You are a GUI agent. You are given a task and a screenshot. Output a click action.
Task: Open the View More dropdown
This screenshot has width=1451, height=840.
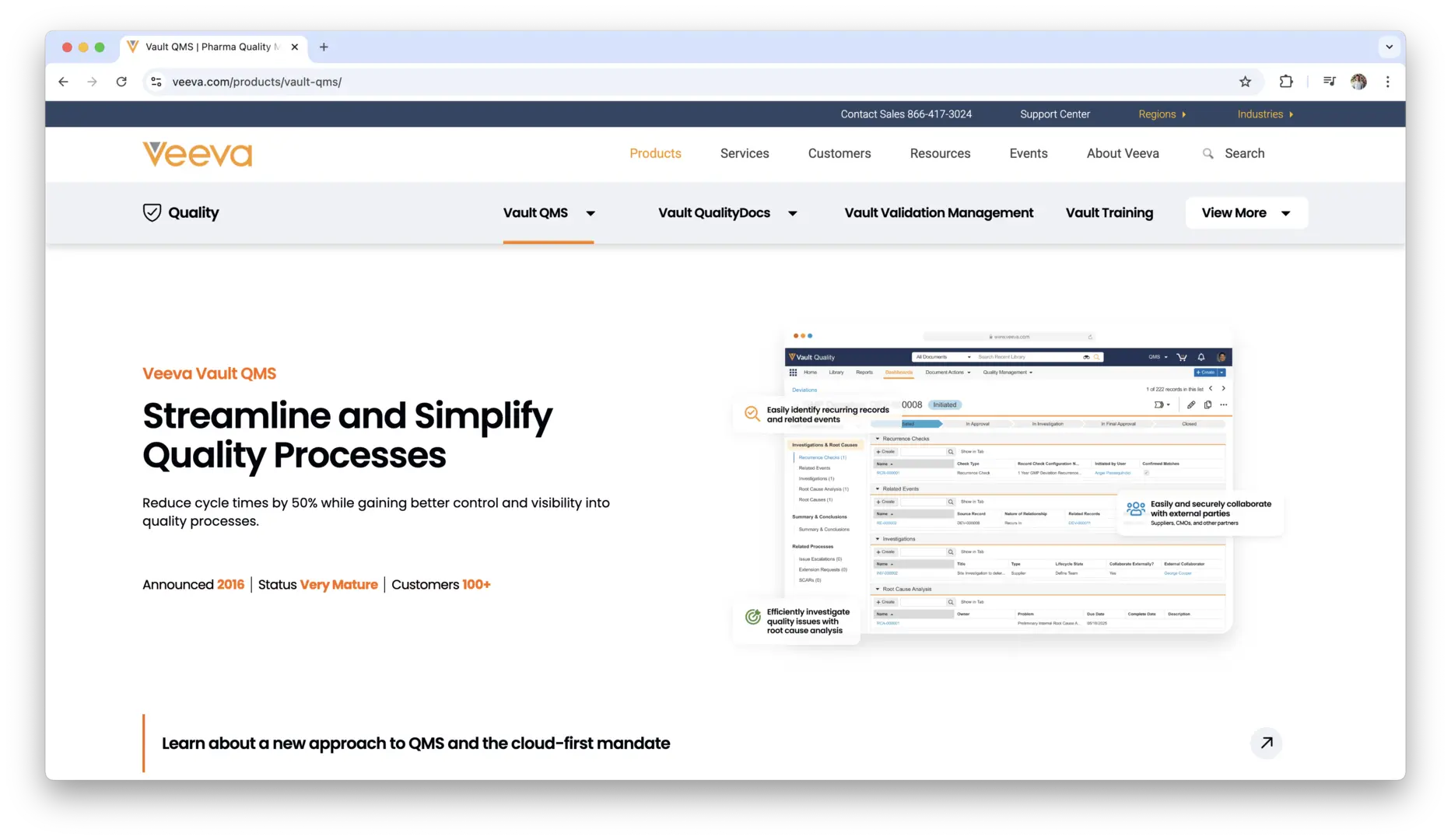point(1246,213)
